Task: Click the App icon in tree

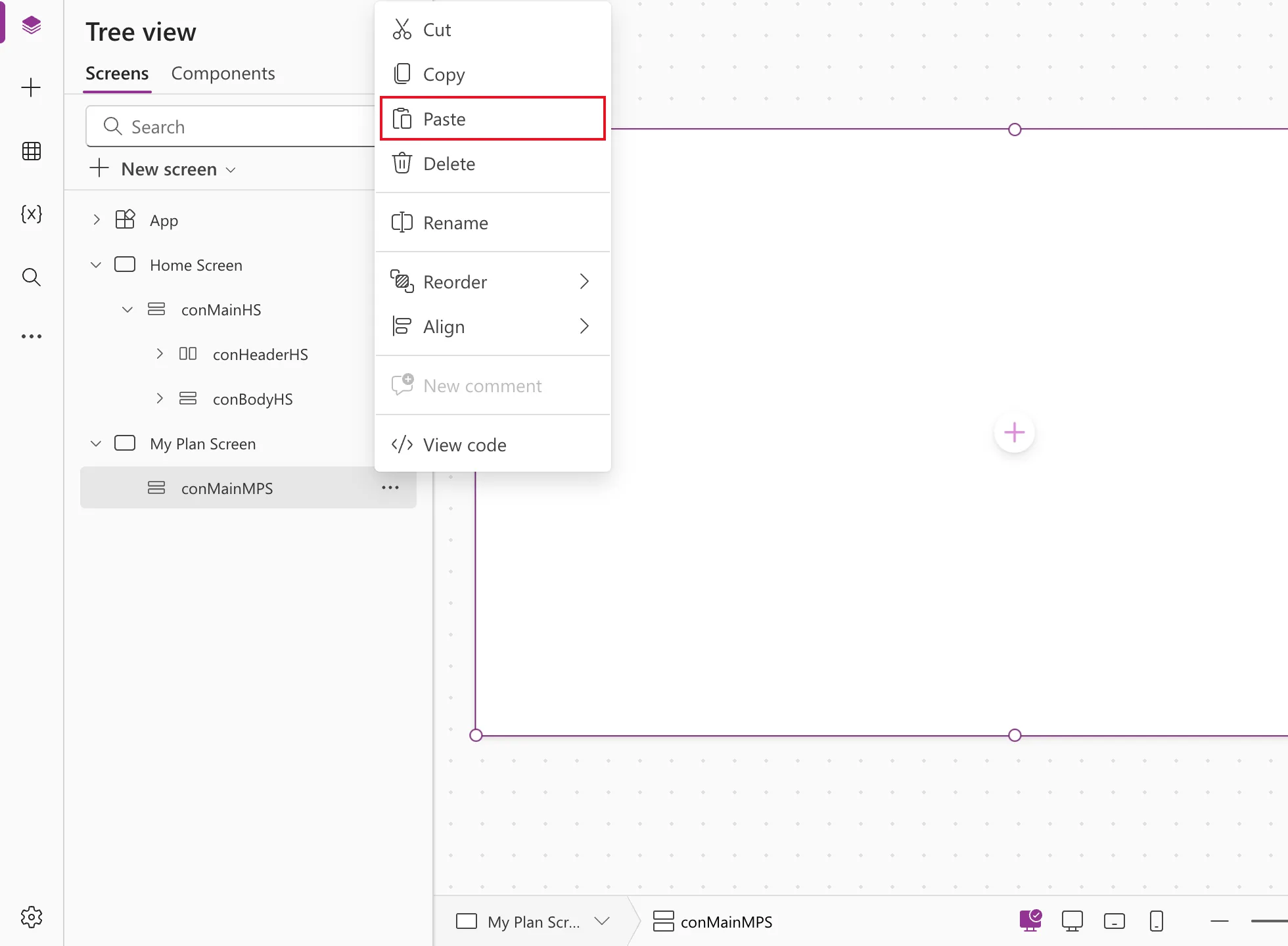Action: click(125, 219)
